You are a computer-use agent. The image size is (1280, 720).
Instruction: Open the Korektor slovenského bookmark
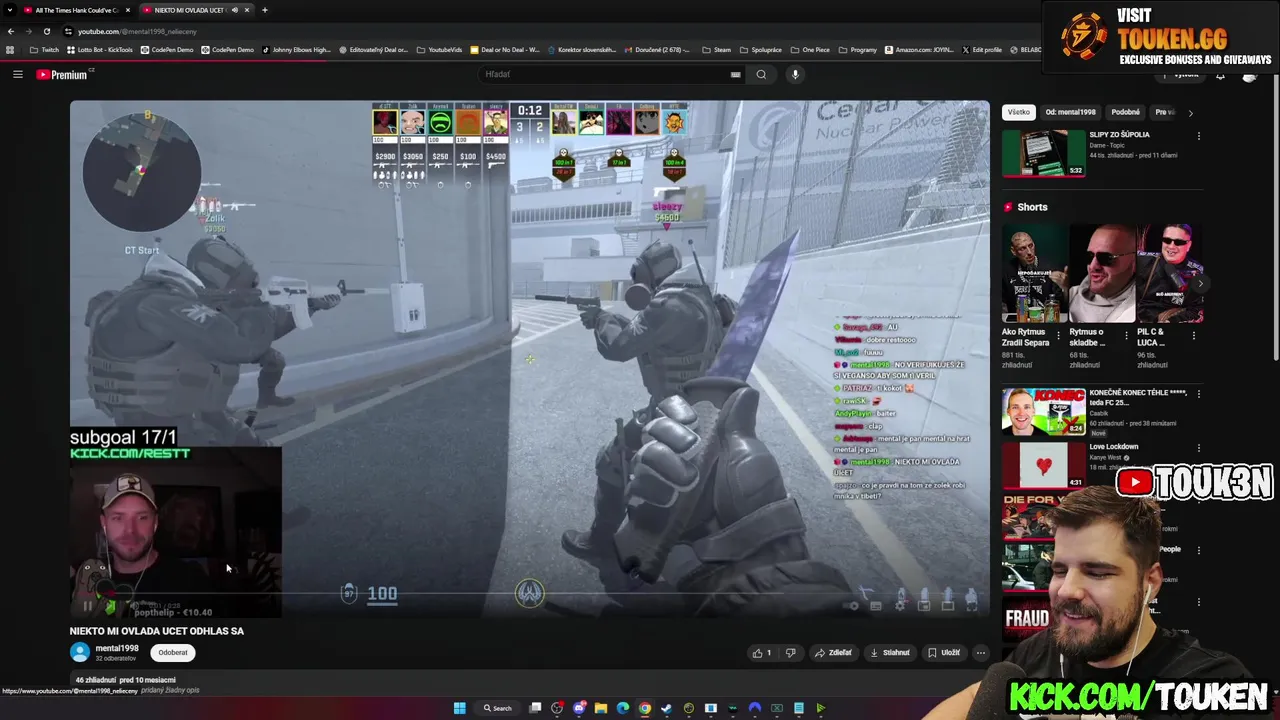click(x=582, y=50)
